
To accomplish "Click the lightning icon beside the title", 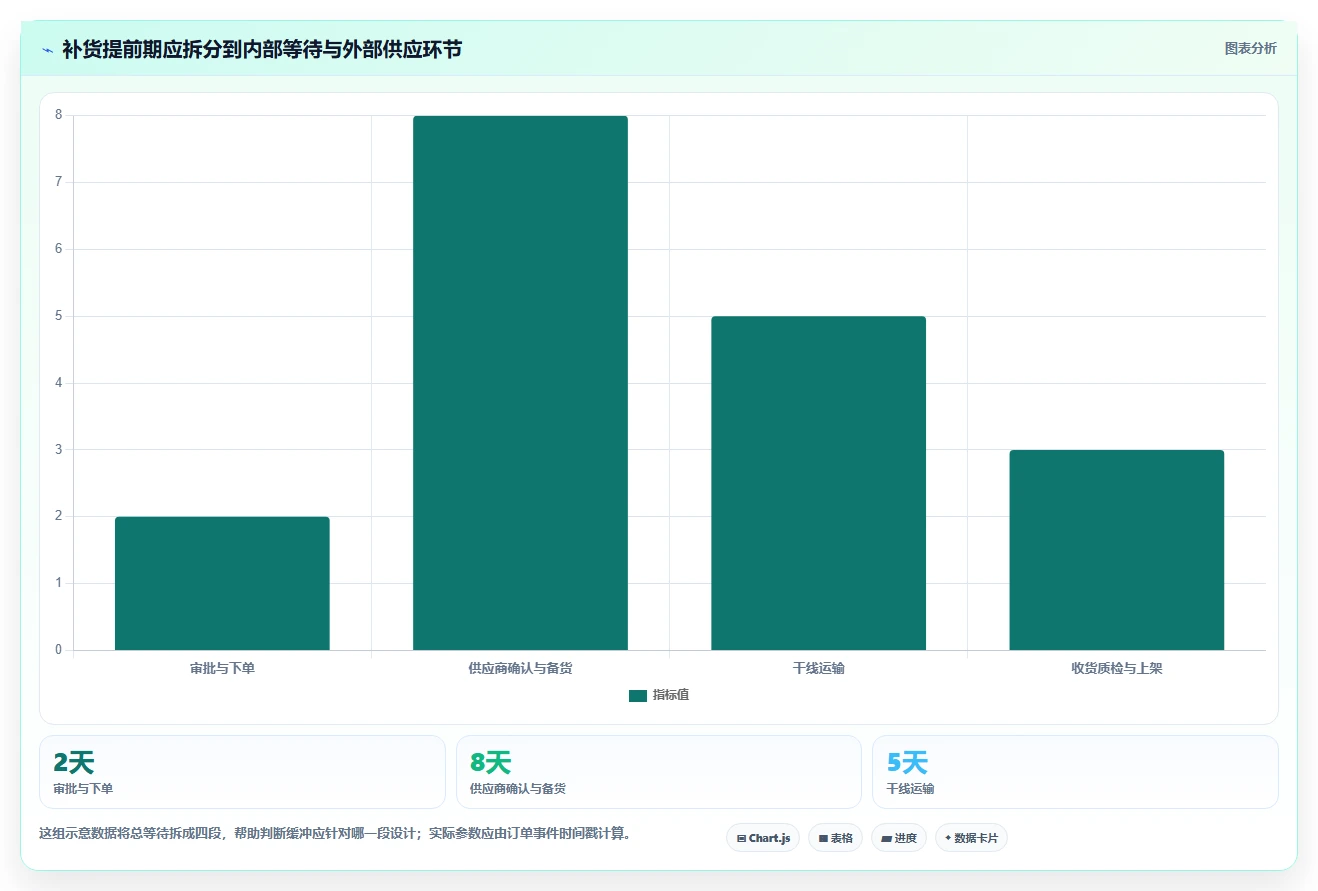I will 48,49.
